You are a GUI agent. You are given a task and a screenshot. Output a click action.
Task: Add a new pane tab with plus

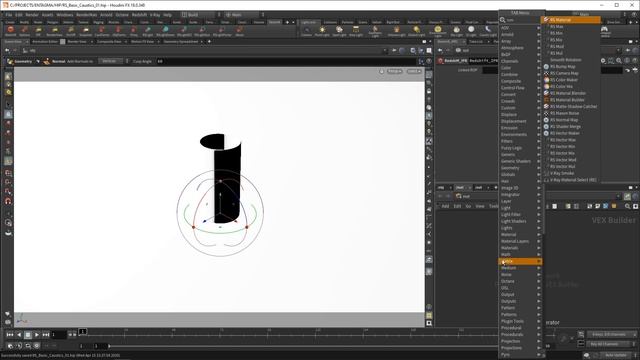[x=209, y=42]
